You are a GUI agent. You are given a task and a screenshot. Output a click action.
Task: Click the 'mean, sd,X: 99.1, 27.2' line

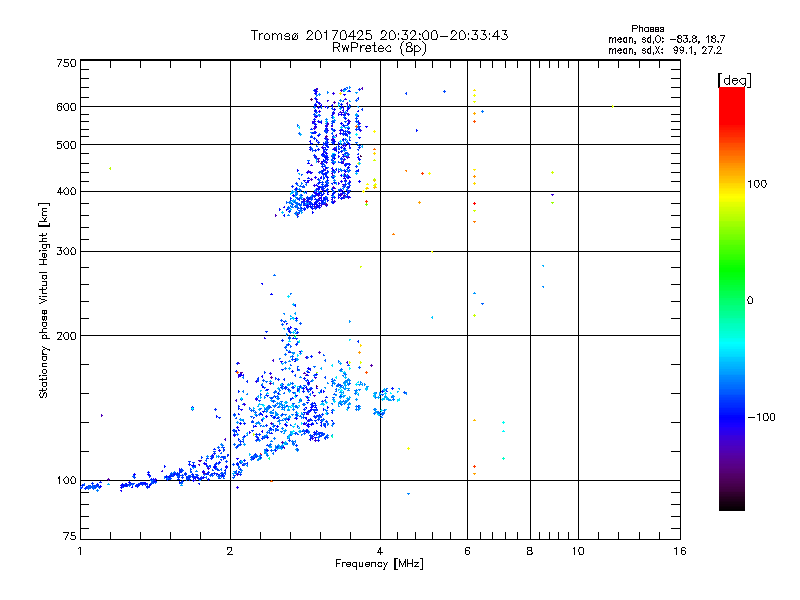[x=665, y=51]
